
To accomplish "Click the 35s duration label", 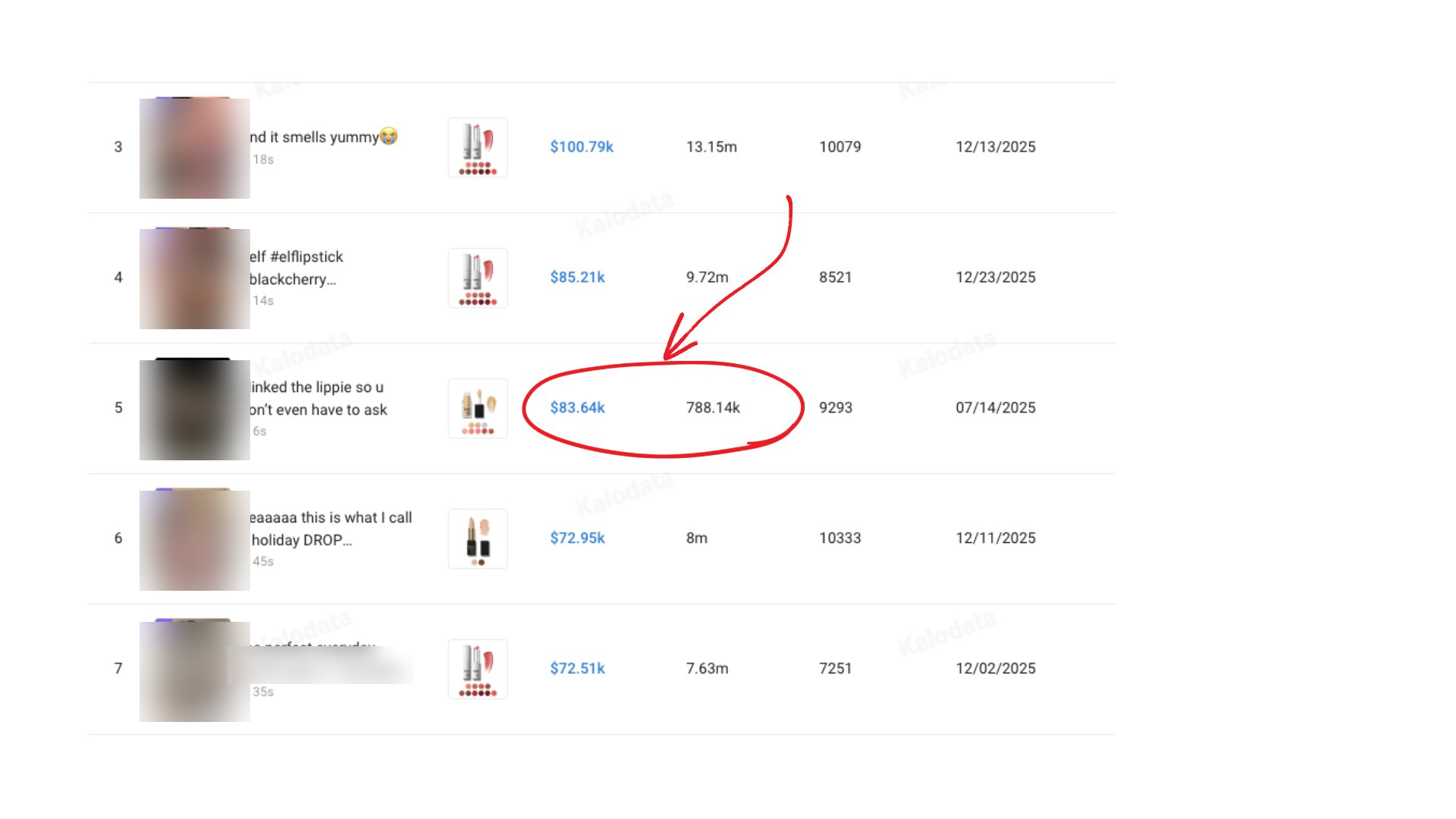I will point(263,692).
